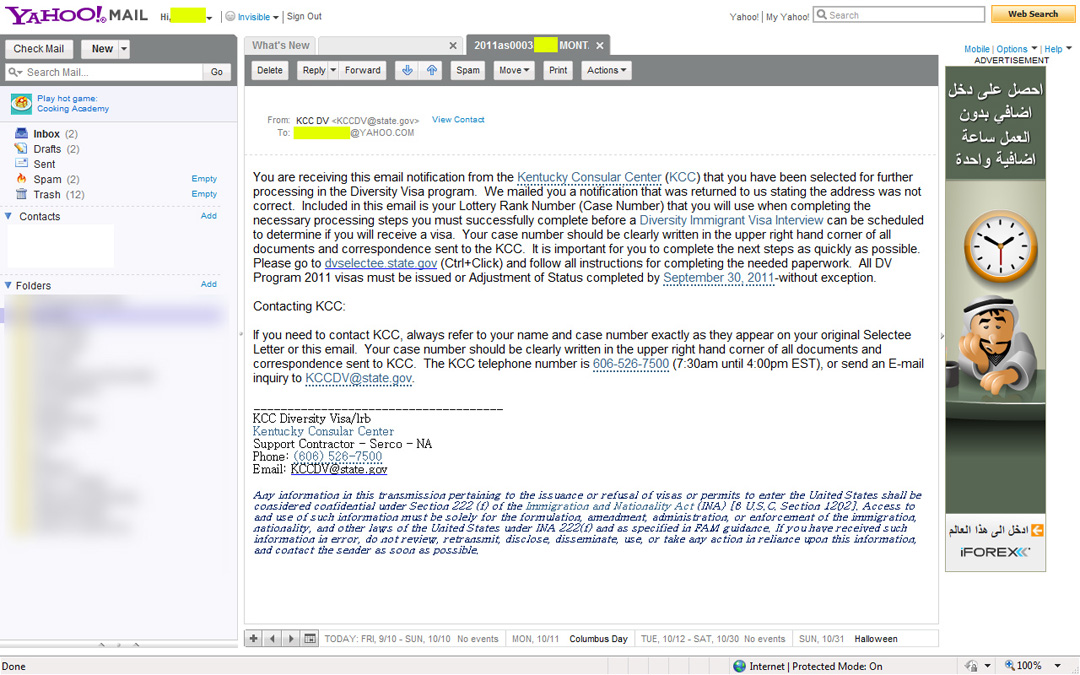Click Add next to Folders

[209, 284]
